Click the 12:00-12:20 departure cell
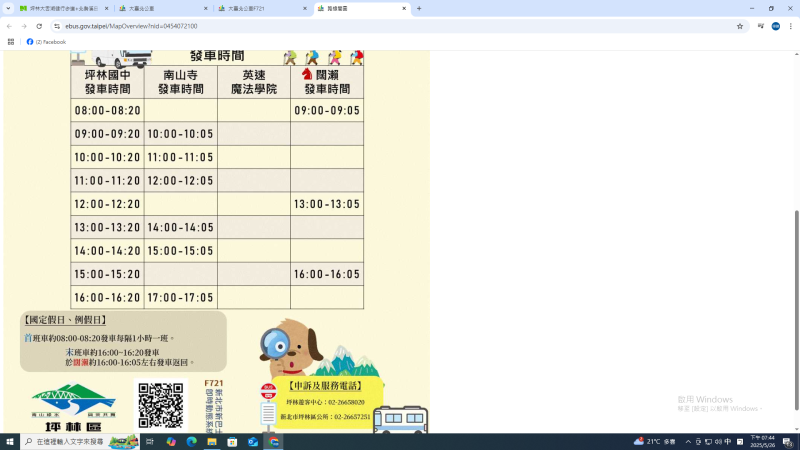800x450 pixels. [x=107, y=204]
